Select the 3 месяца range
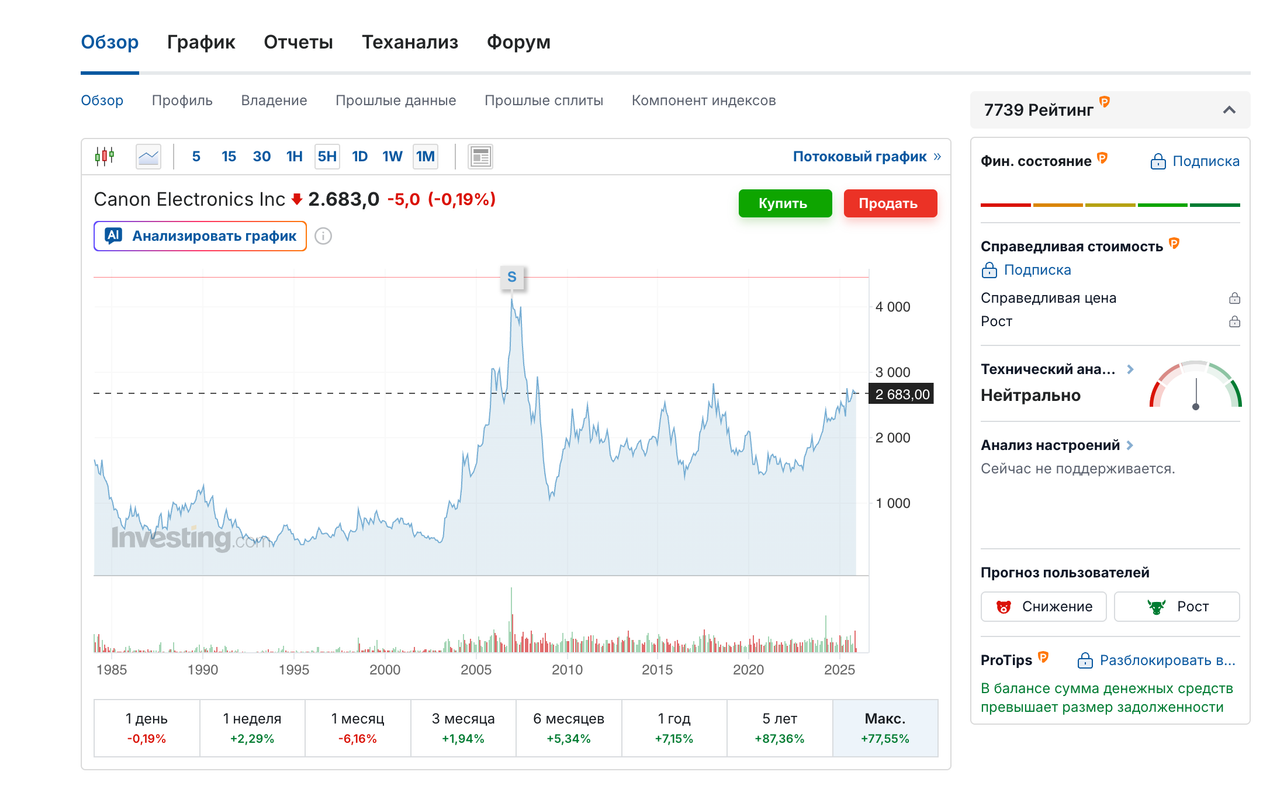This screenshot has width=1280, height=803. point(463,728)
